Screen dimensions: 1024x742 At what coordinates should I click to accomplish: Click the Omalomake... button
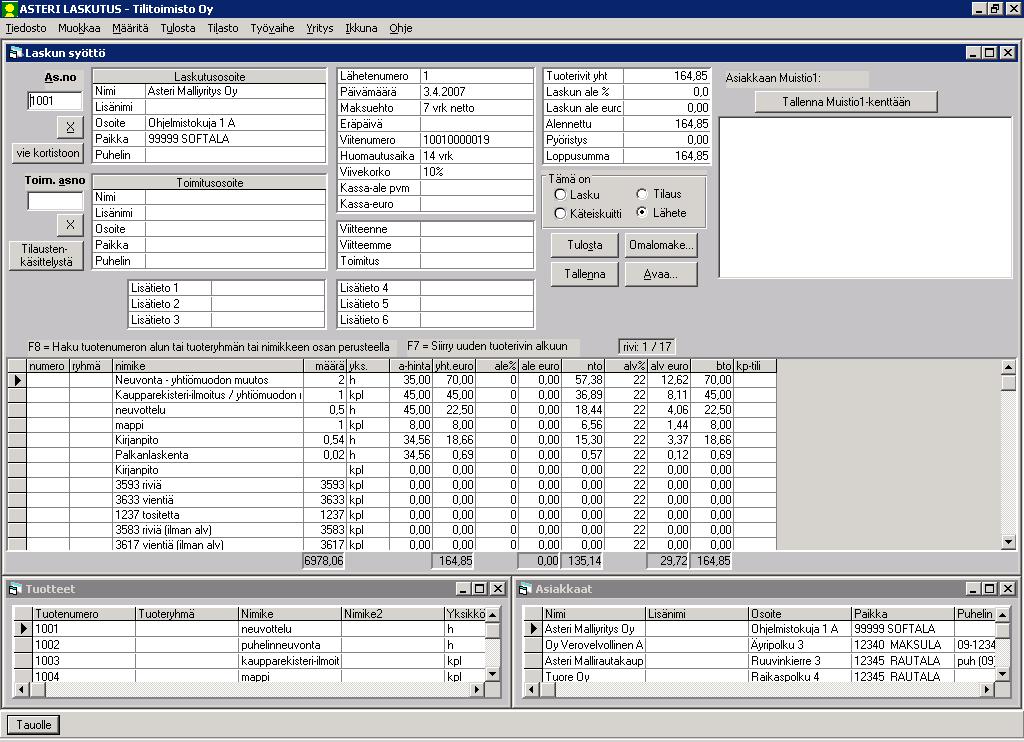pyautogui.click(x=661, y=245)
